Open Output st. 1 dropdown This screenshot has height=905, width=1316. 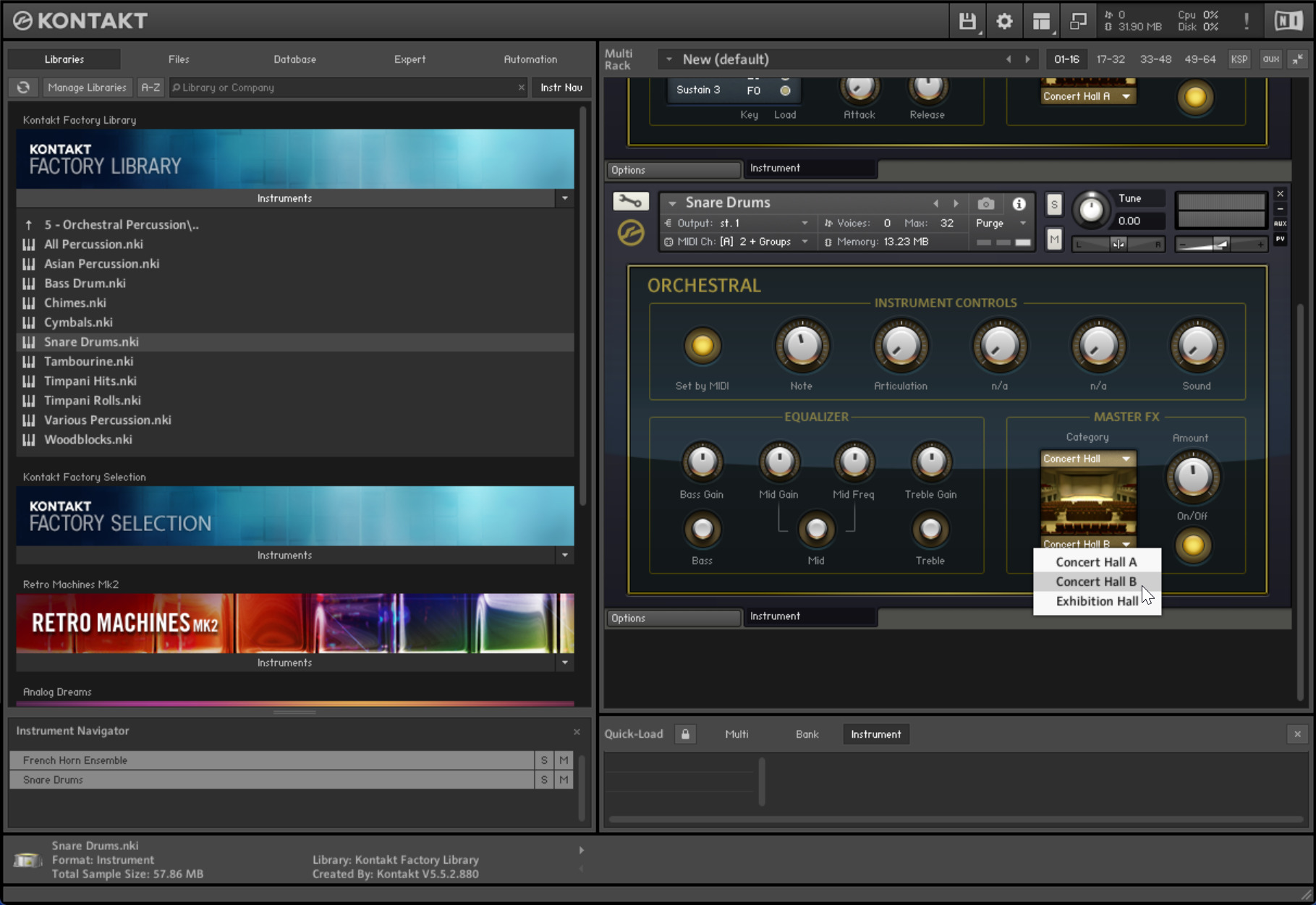coord(805,224)
